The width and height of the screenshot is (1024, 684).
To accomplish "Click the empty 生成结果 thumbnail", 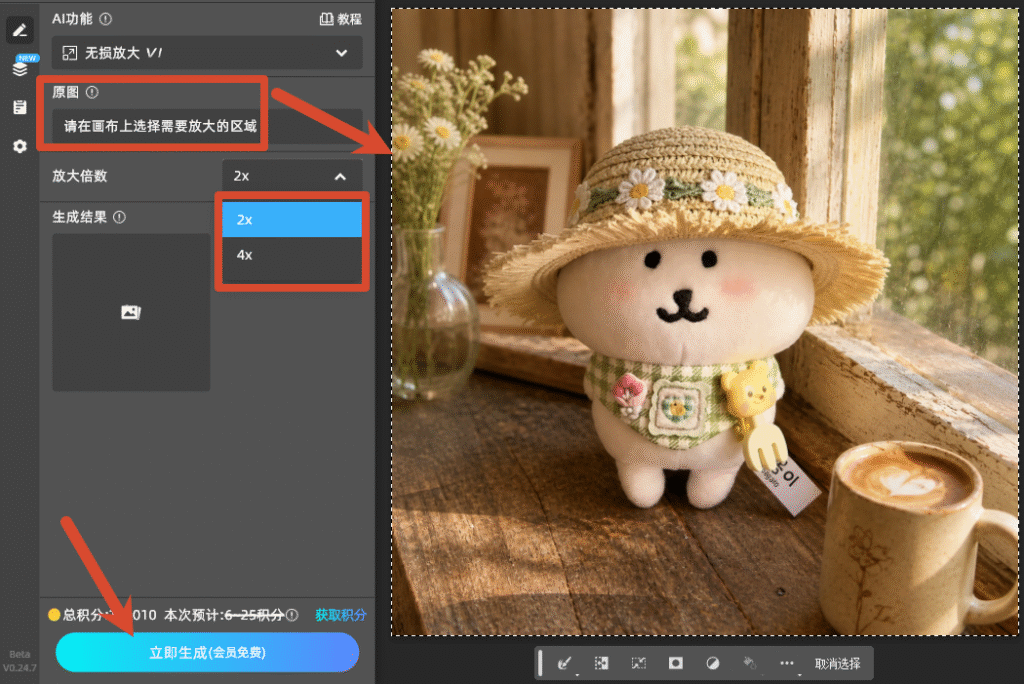I will 131,312.
